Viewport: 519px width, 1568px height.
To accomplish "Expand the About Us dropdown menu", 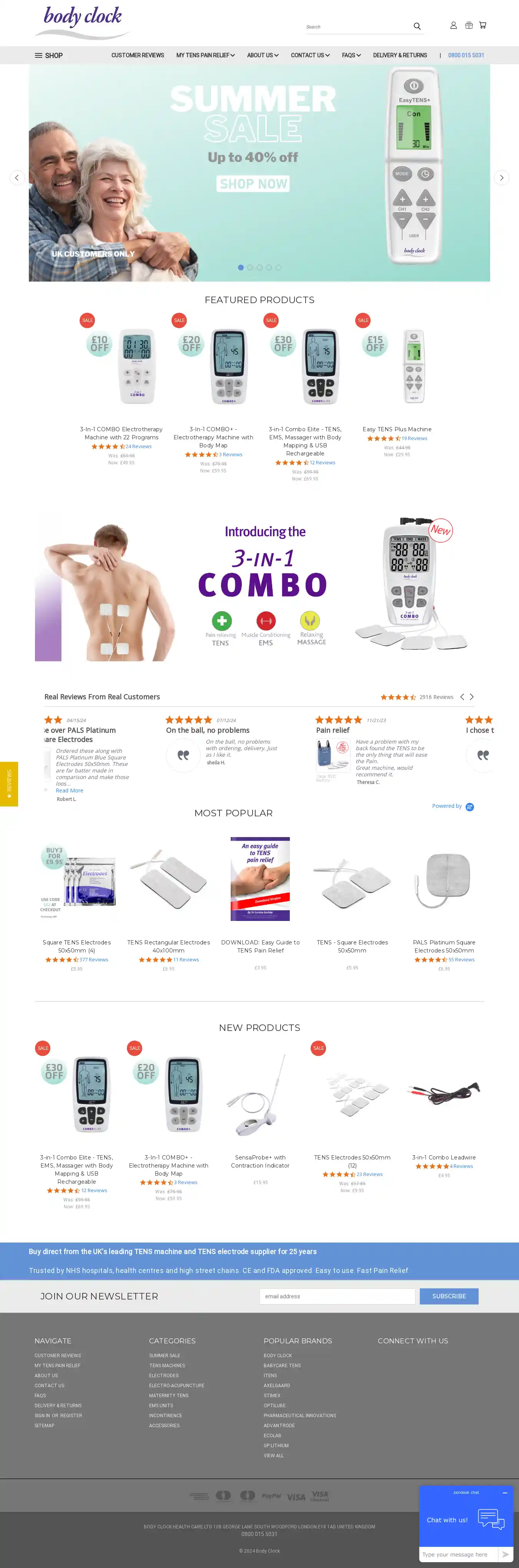I will click(262, 55).
